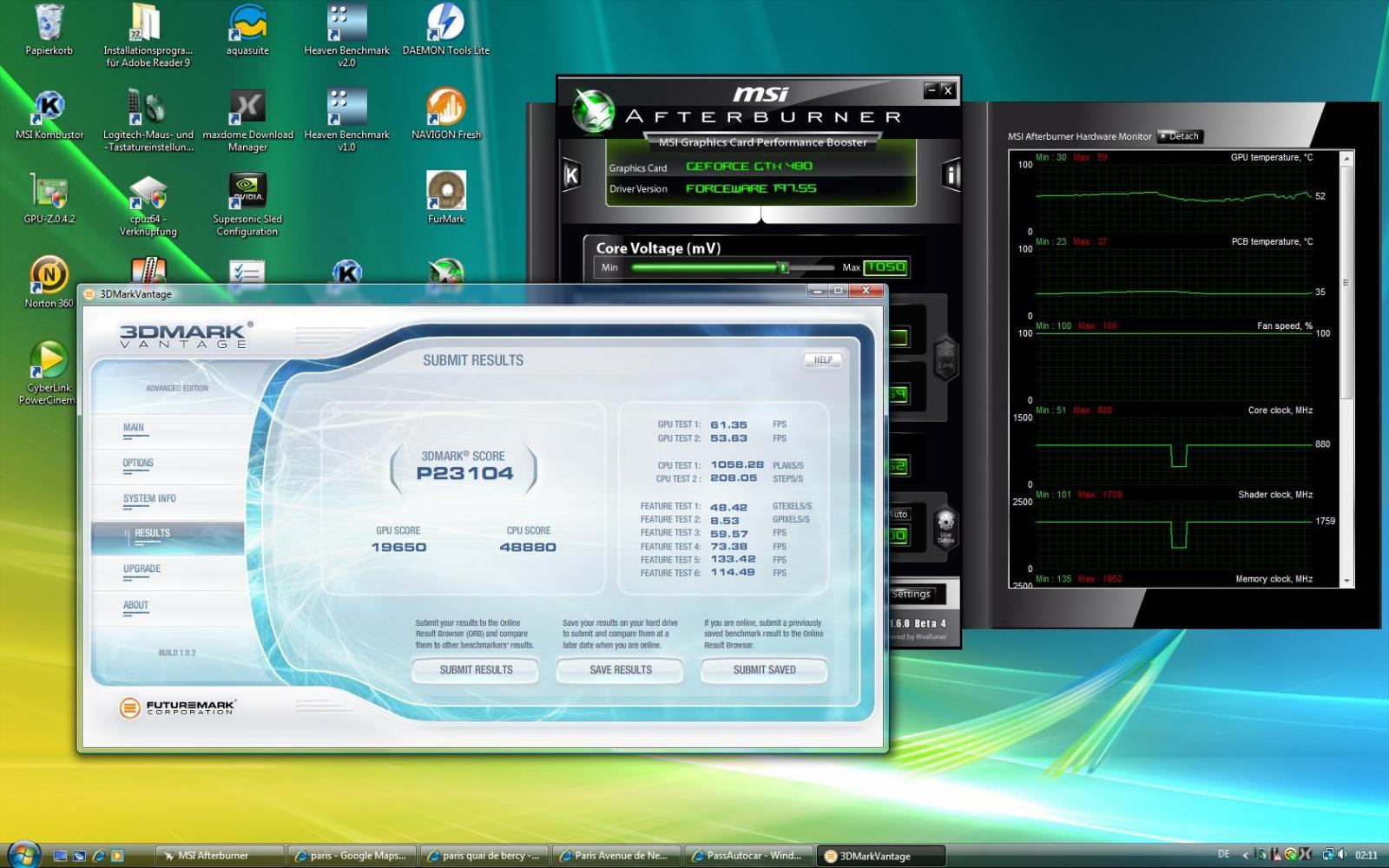
Task: Click the GEFORCE GTX 480 graphics card text
Action: (x=749, y=167)
